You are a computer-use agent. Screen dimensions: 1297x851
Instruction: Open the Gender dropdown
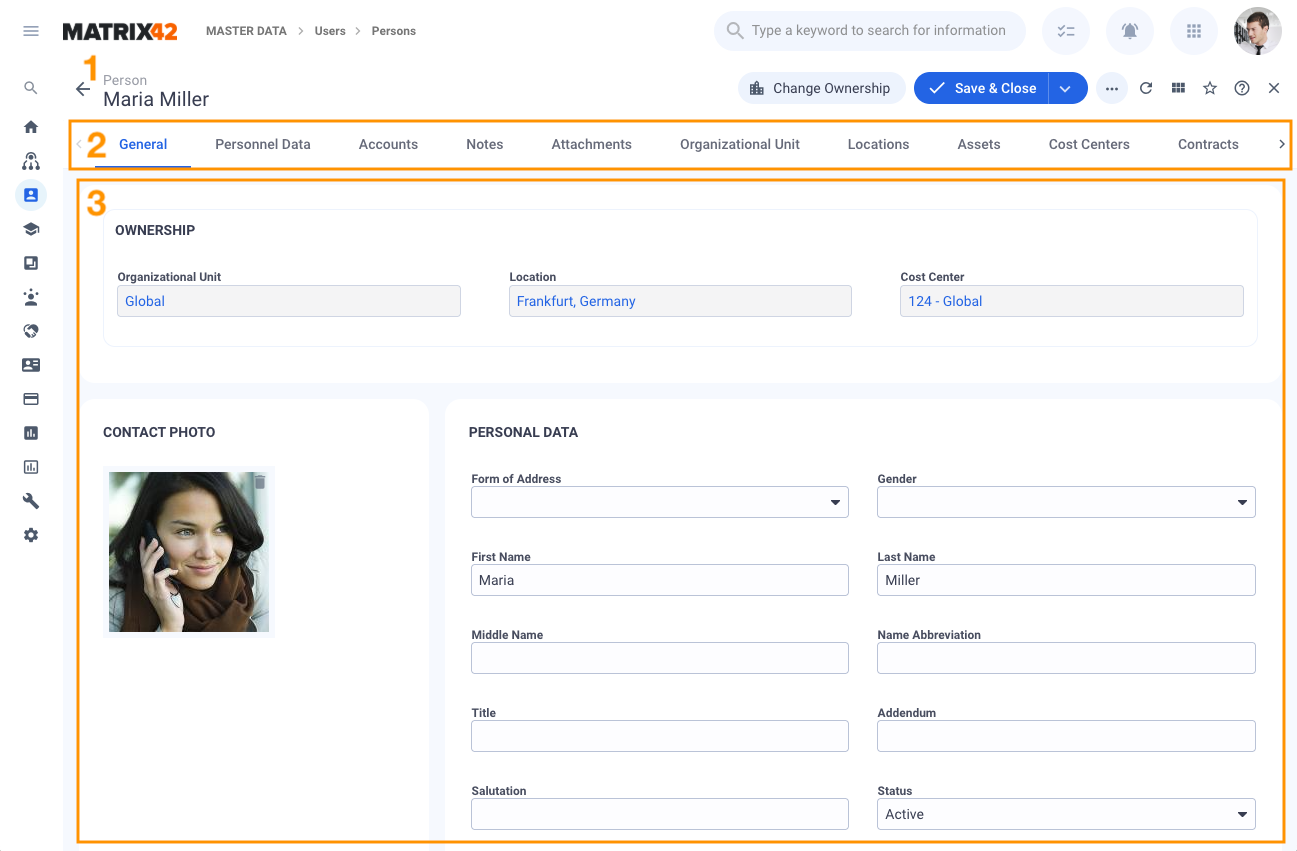click(x=1242, y=502)
